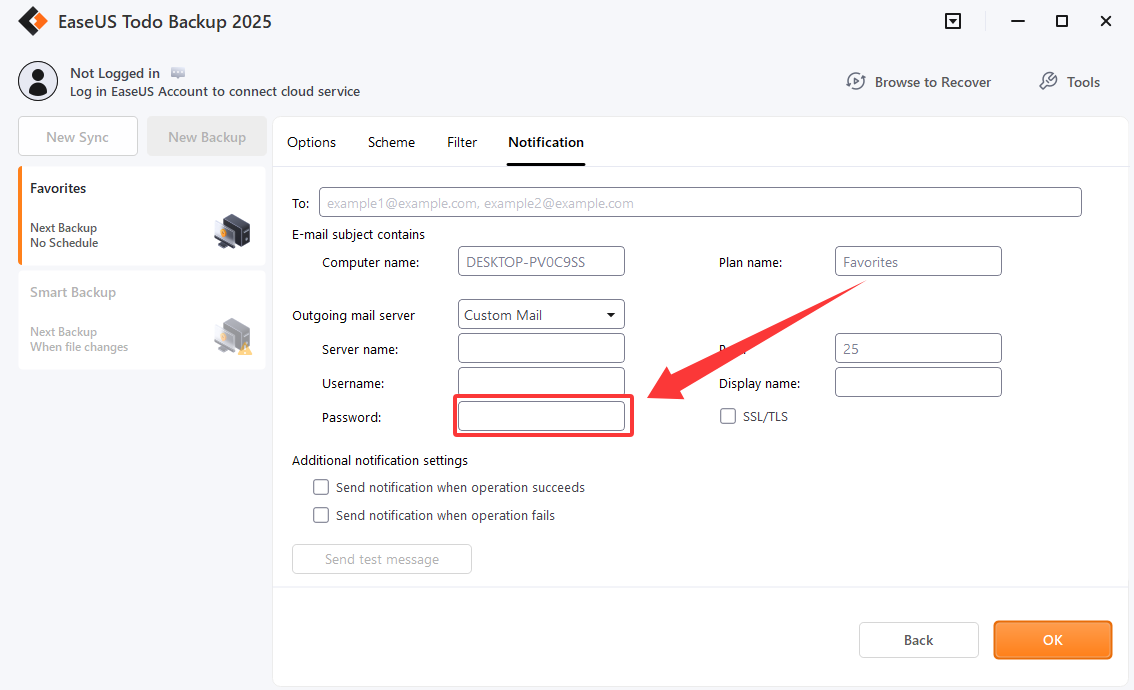Image resolution: width=1134 pixels, height=690 pixels.
Task: Click the Not Logged in label
Action: 115,73
